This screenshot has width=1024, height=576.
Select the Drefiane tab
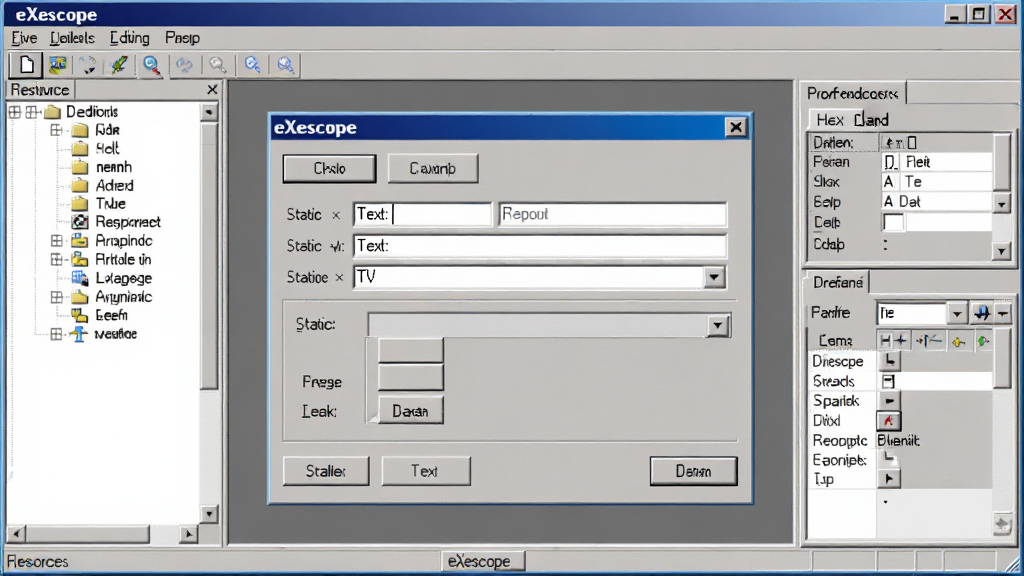coord(837,282)
